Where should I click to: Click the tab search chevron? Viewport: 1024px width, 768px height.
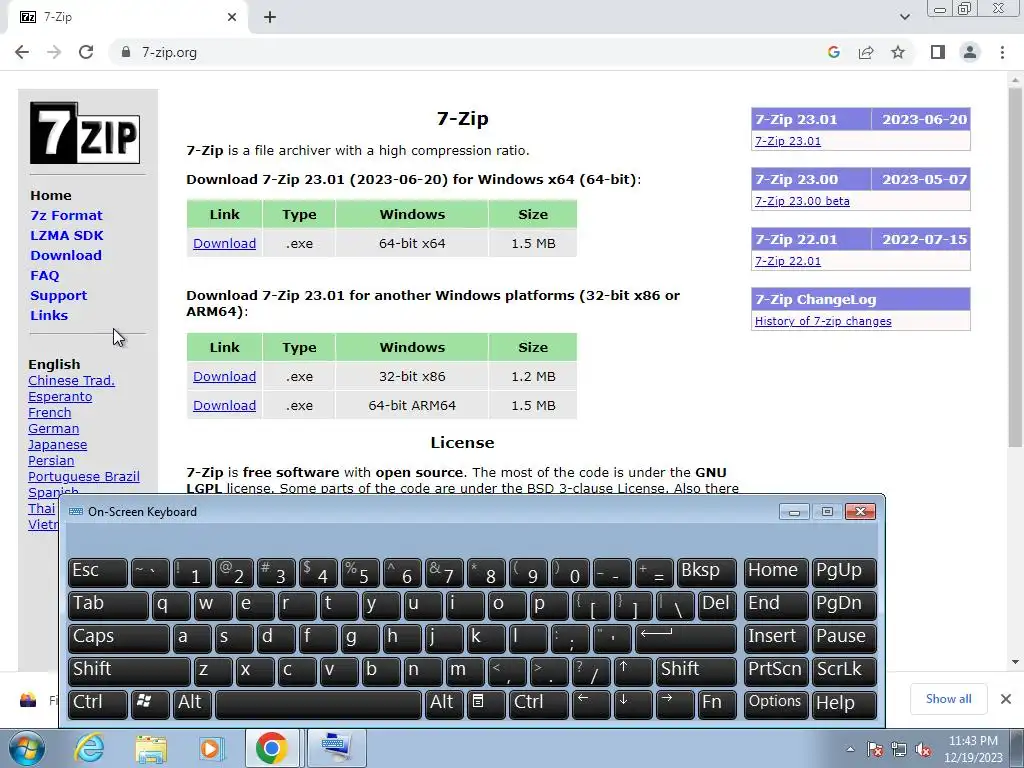coord(904,17)
